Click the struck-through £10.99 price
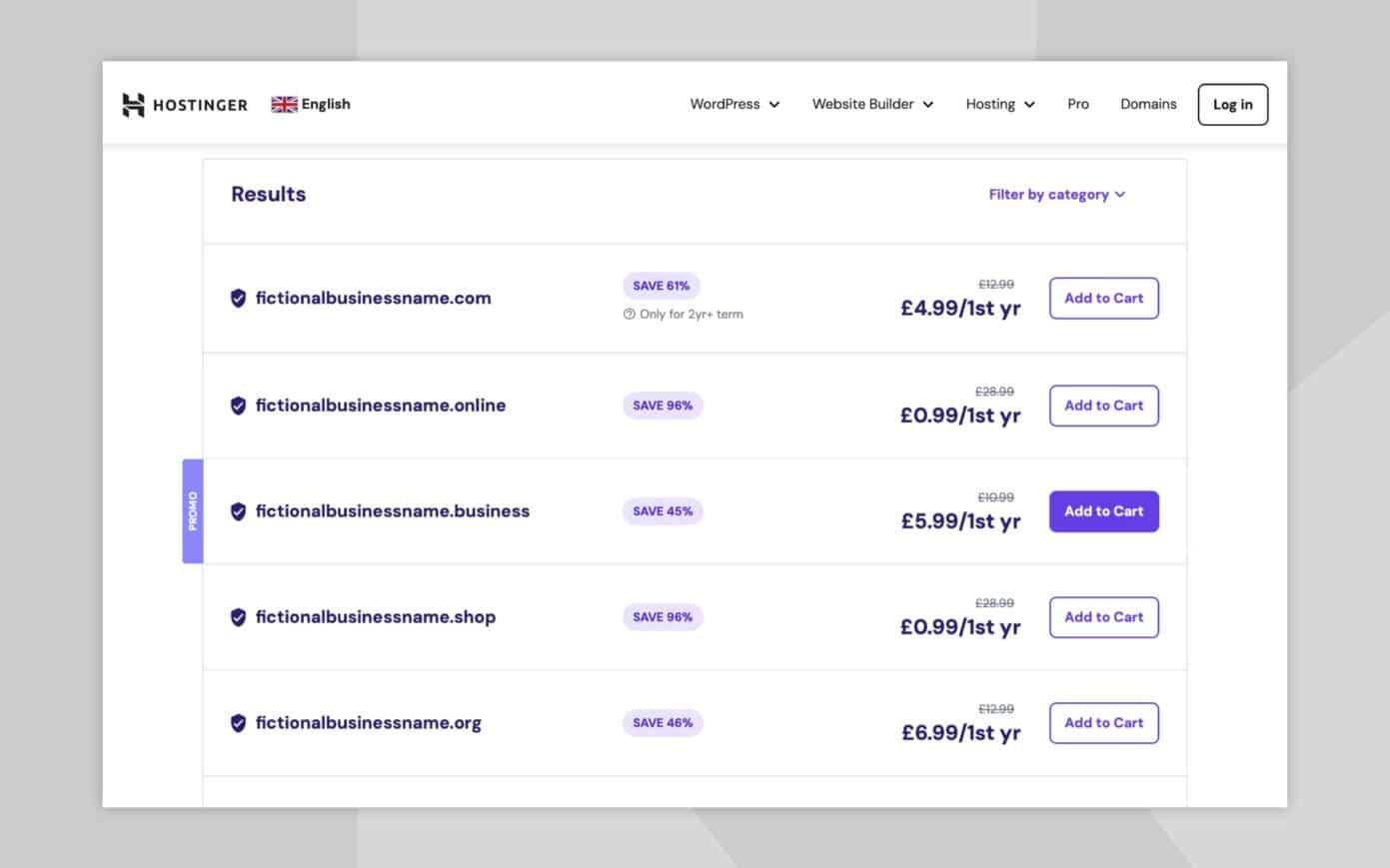The width and height of the screenshot is (1390, 868). 995,497
